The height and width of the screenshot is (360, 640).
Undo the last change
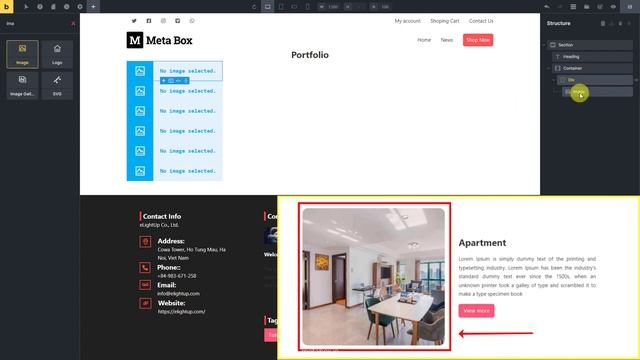[547, 7]
